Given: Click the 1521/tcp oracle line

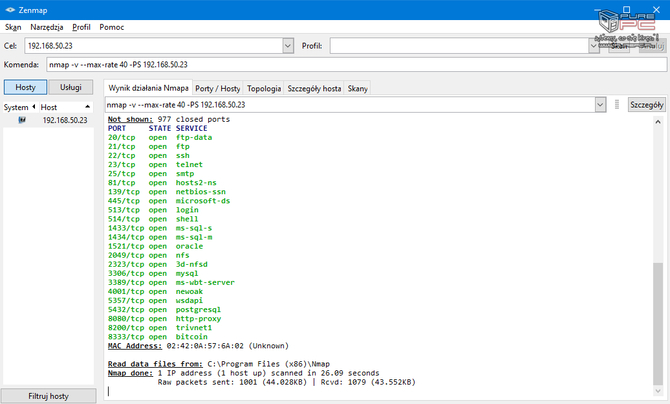Looking at the screenshot, I should (x=156, y=246).
